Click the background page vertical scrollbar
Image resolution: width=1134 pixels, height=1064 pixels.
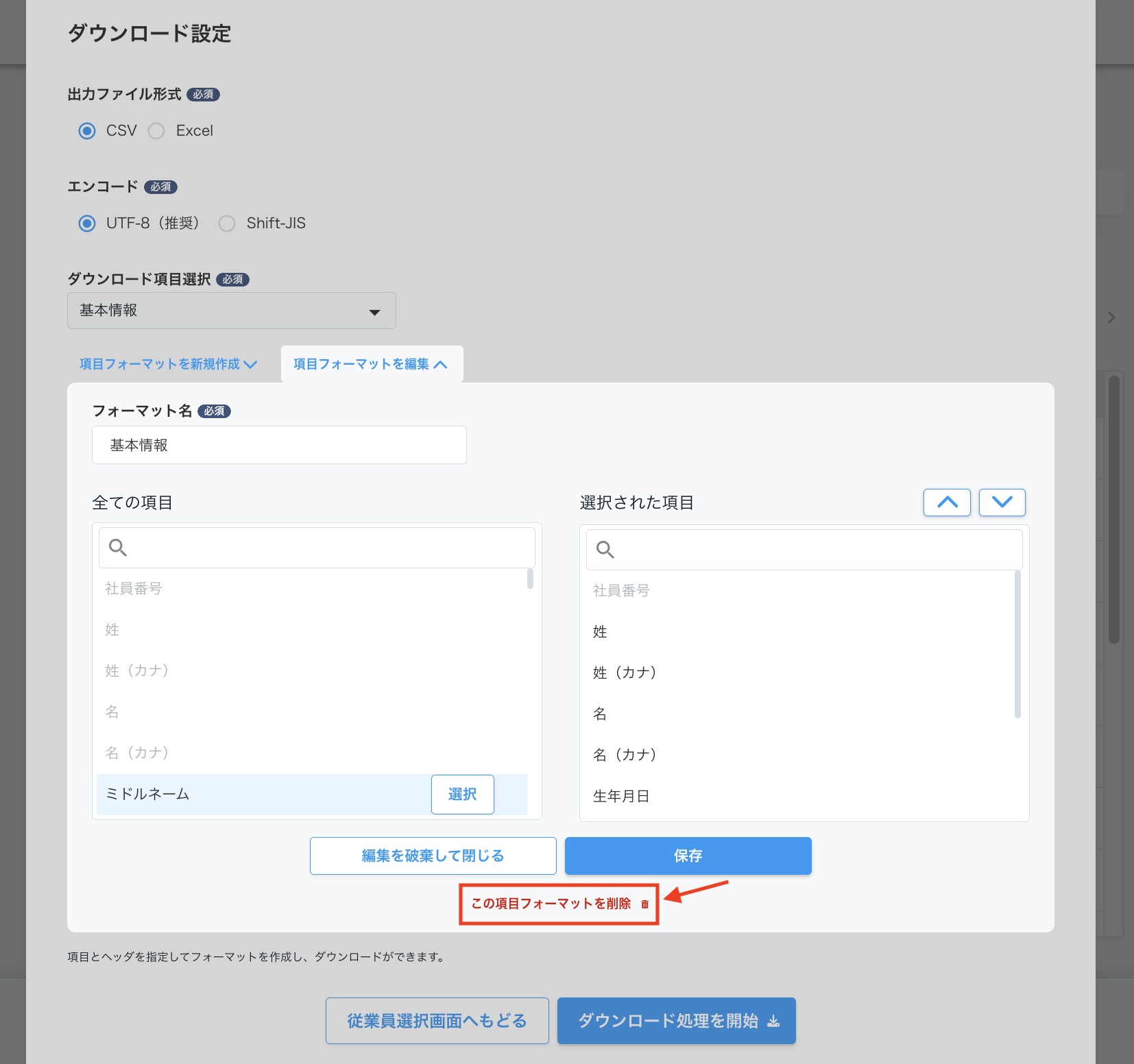1114,509
